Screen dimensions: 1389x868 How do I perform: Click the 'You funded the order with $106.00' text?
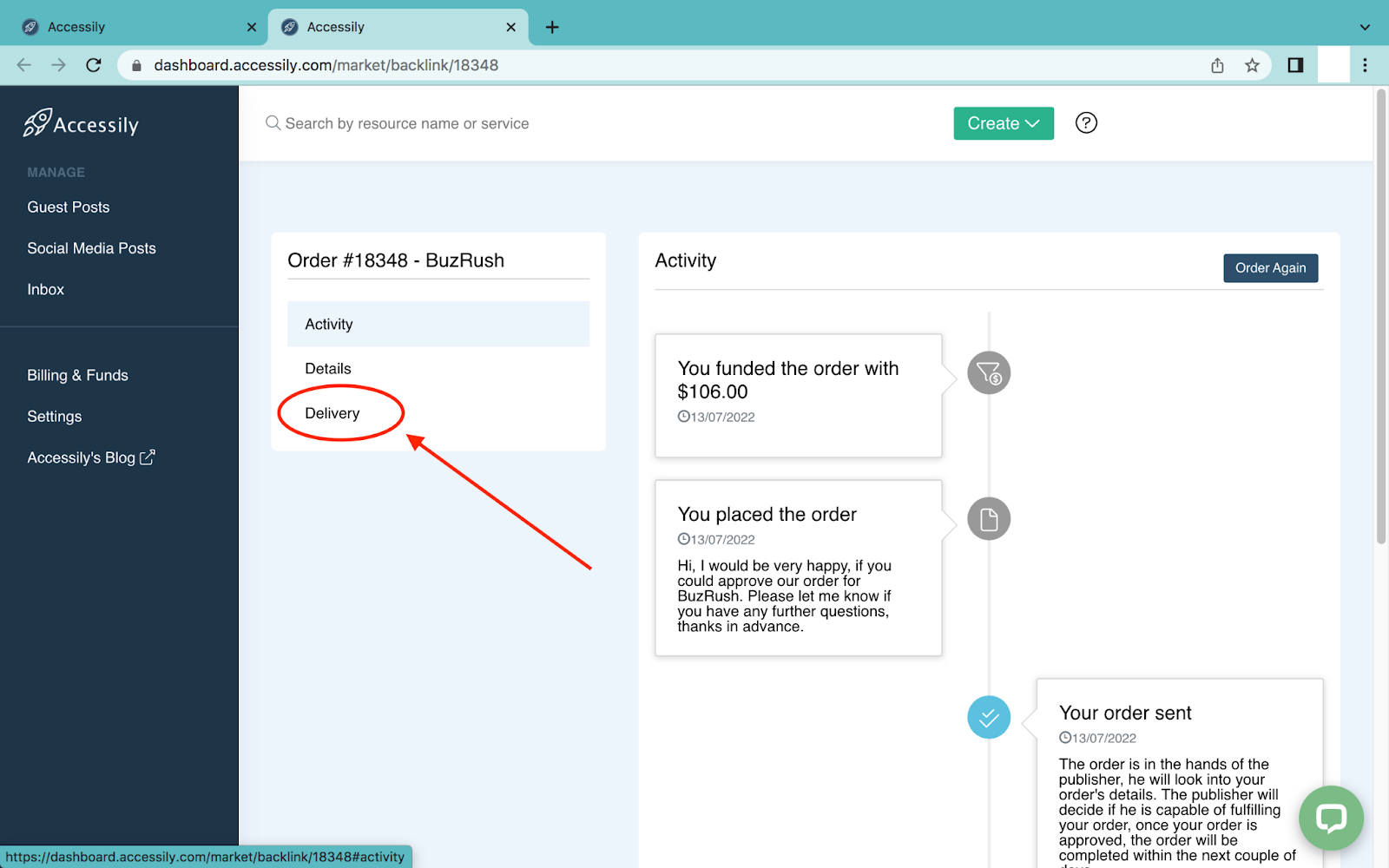(x=788, y=380)
